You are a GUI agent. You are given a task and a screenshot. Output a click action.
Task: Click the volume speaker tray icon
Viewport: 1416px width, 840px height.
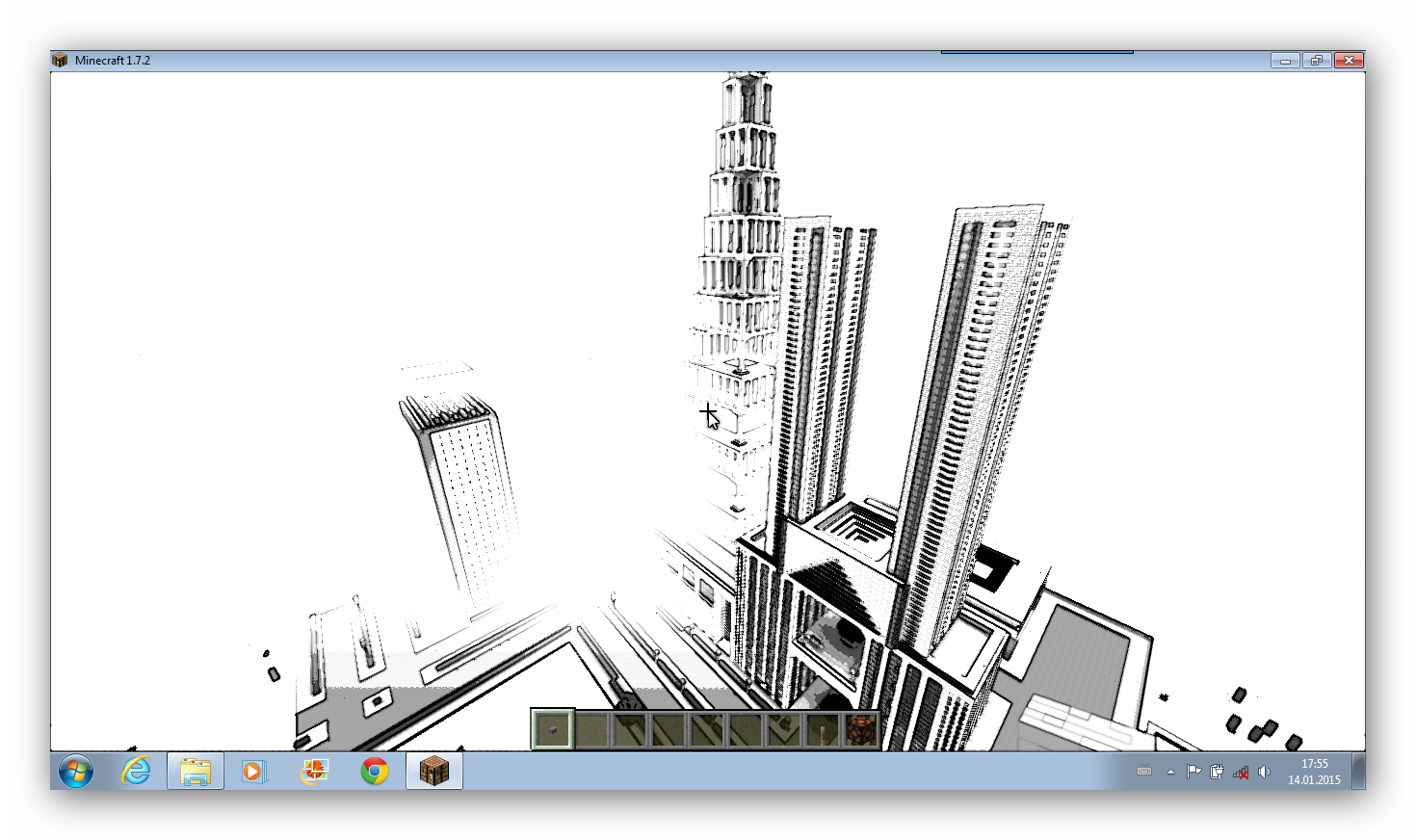coord(1264,771)
